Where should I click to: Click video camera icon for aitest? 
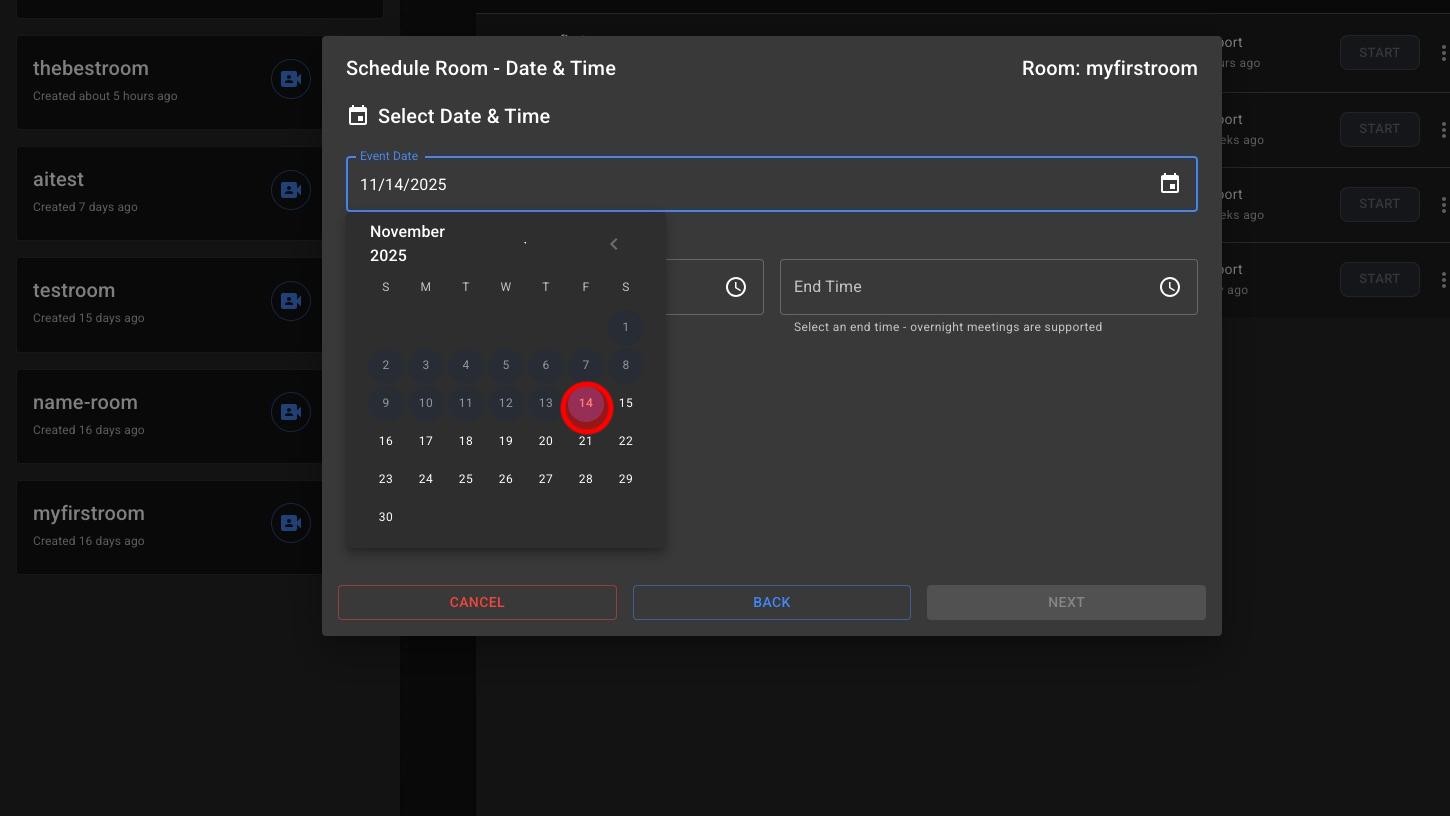tap(290, 190)
